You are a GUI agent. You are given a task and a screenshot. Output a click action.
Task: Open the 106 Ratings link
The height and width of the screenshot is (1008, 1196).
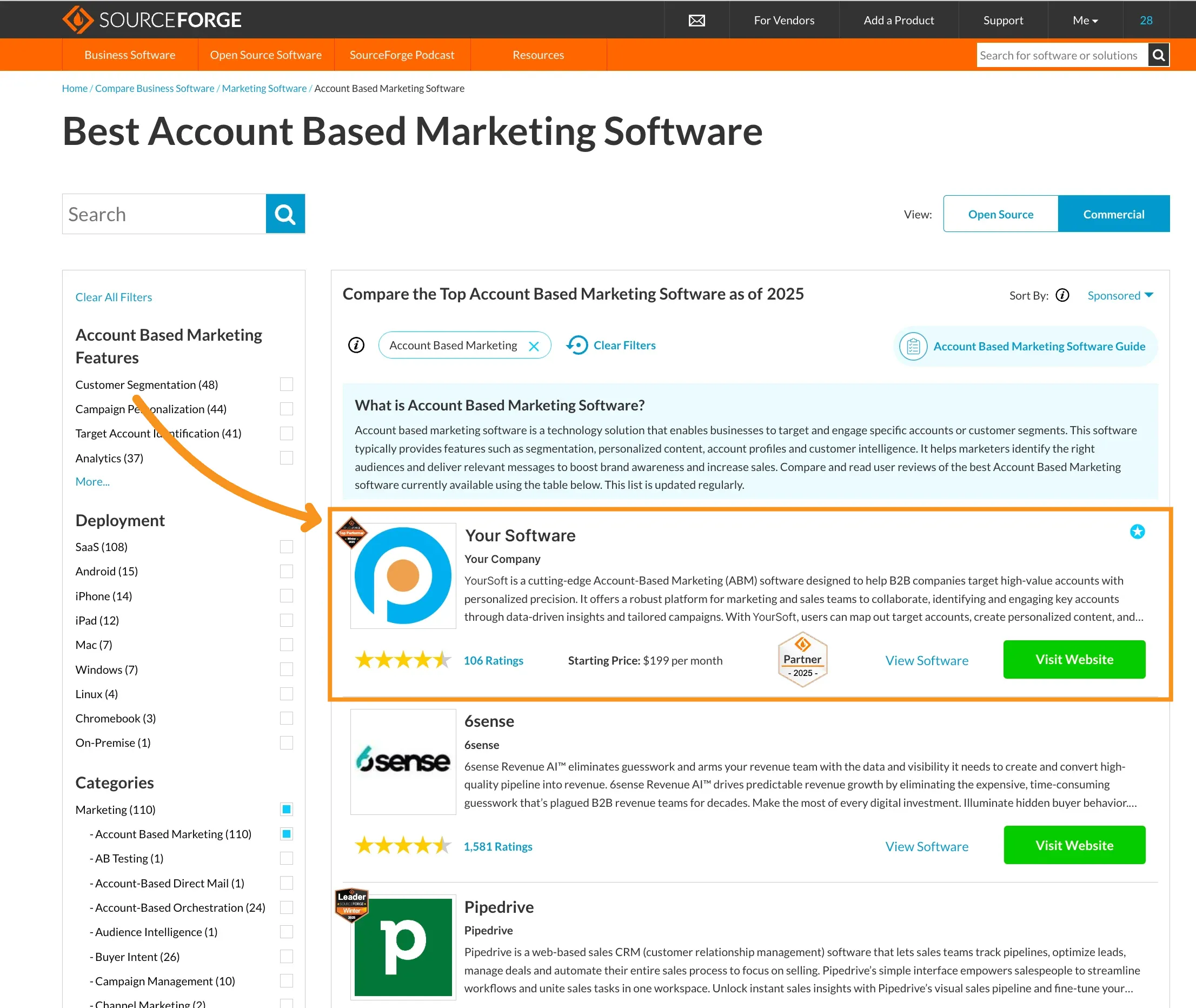coord(493,661)
